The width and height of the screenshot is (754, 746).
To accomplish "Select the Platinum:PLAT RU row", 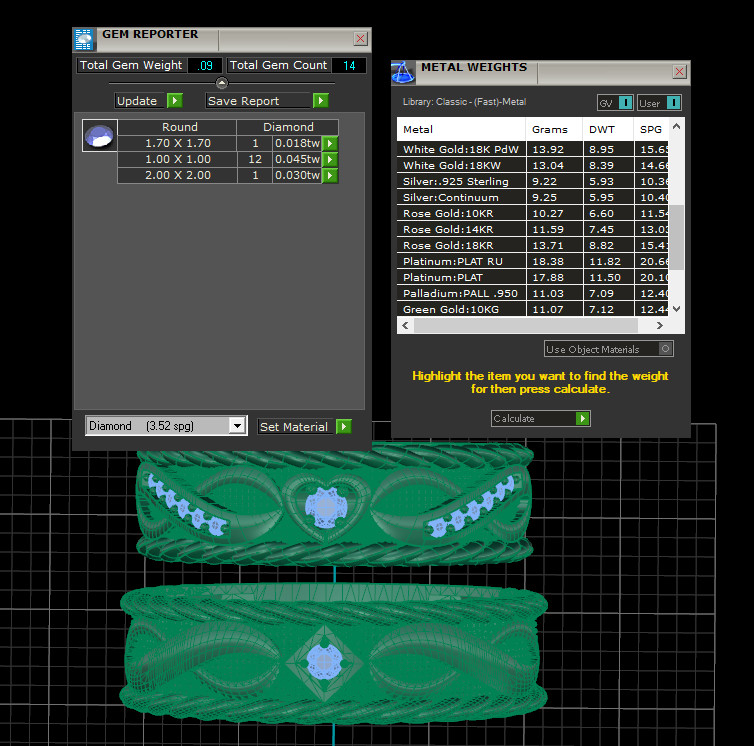I will (460, 262).
